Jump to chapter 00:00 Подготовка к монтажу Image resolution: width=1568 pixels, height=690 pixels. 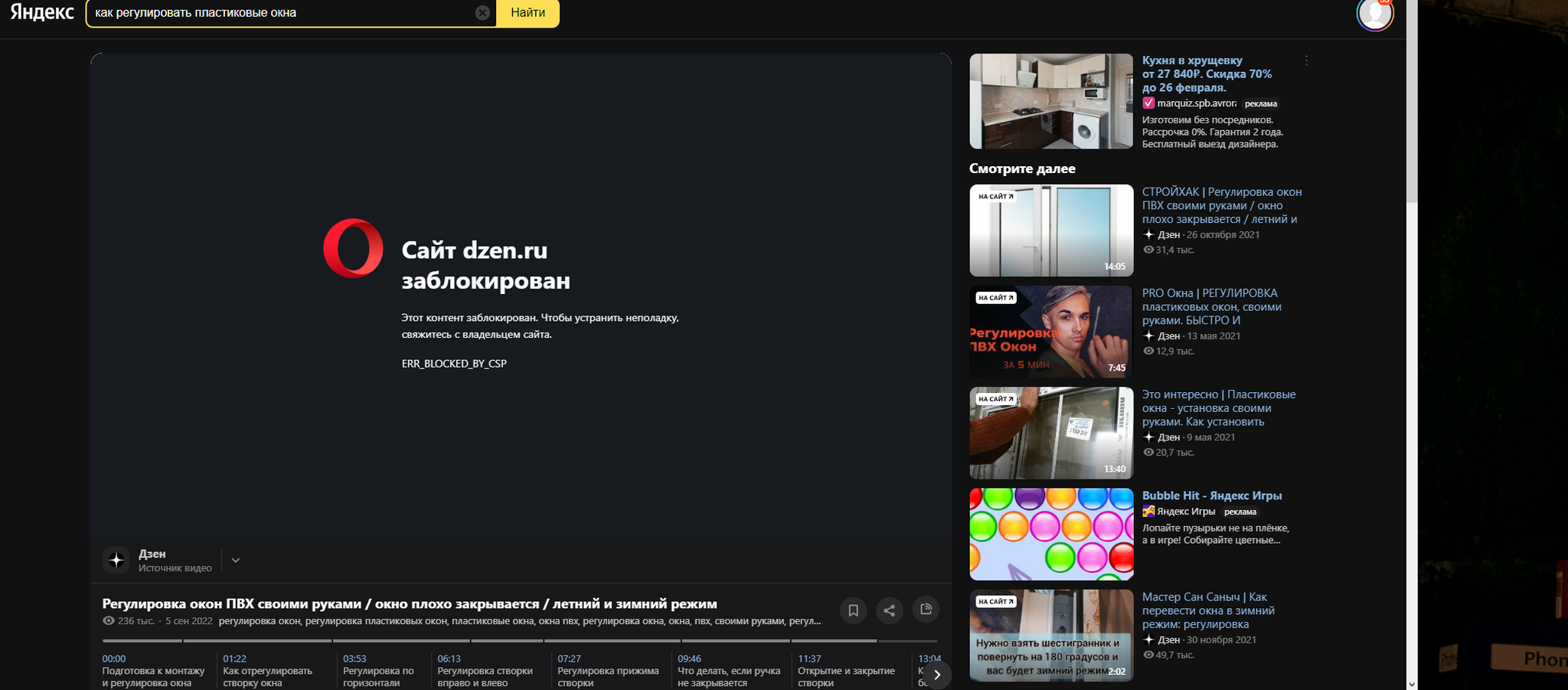[154, 671]
